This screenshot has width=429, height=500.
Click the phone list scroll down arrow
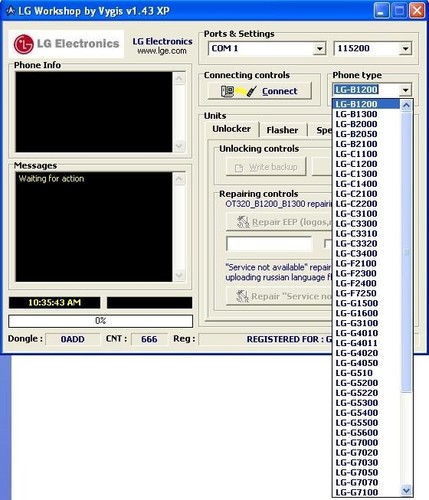tap(406, 490)
